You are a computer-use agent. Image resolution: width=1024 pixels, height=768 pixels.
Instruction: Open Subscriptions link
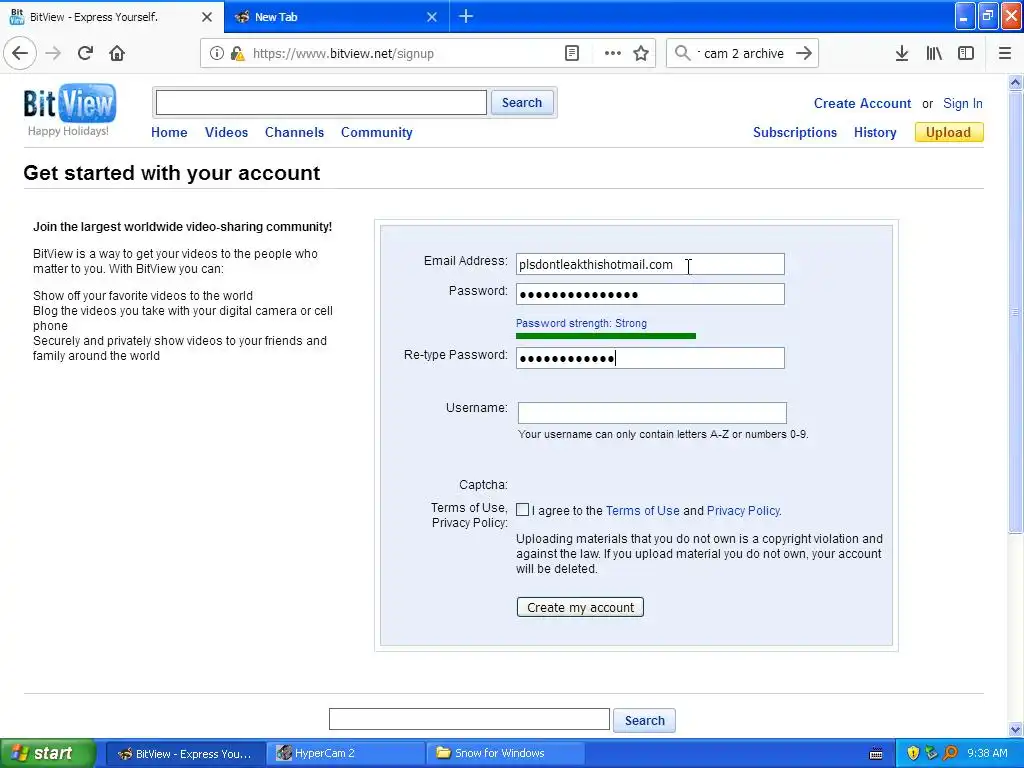click(x=795, y=133)
